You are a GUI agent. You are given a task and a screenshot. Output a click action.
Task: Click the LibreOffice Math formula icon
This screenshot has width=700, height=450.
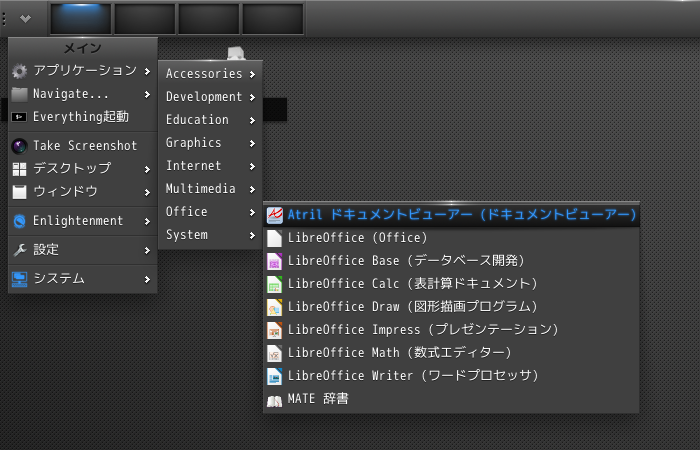point(275,353)
